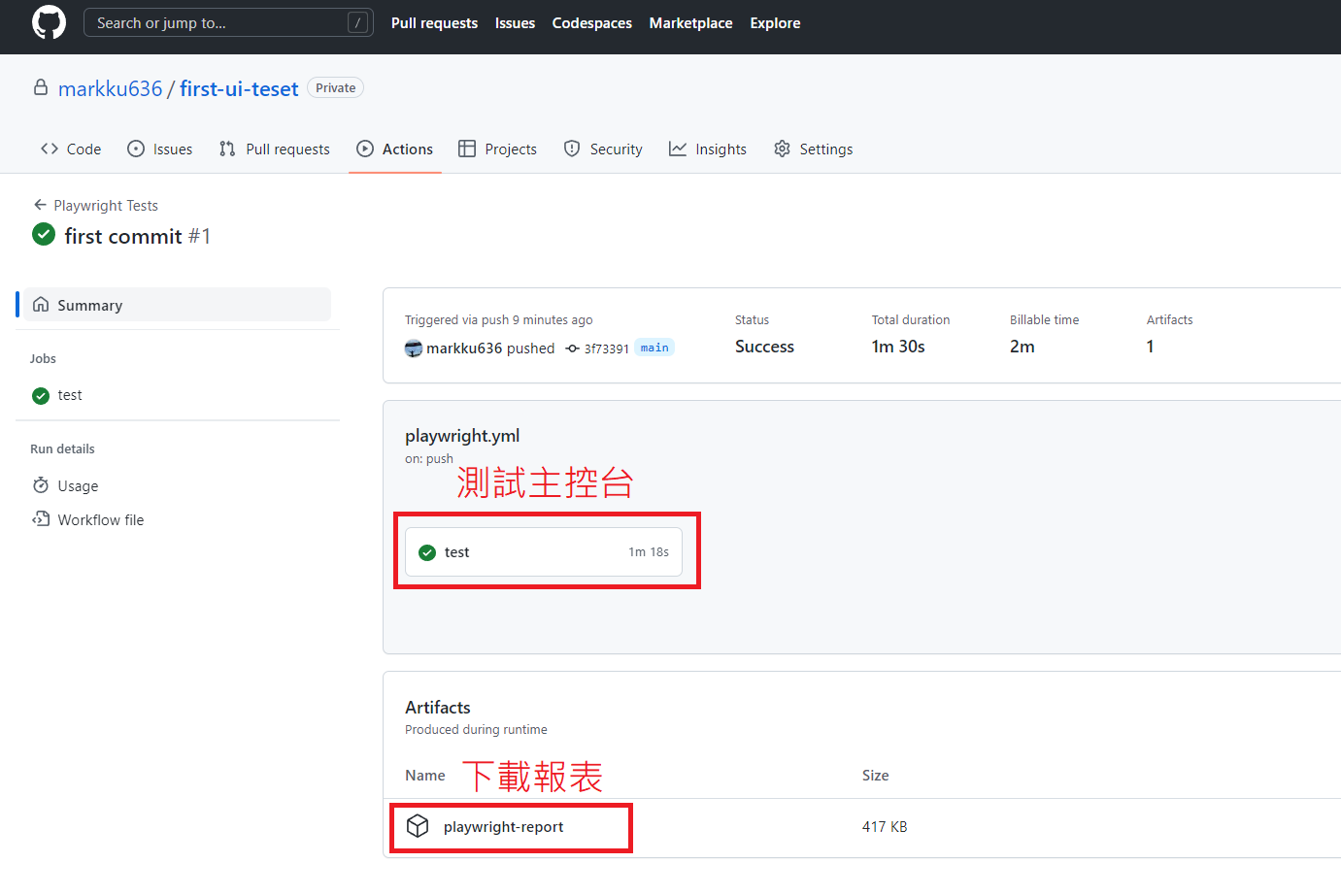Select Summary in the left sidebar
1341x896 pixels.
pyautogui.click(x=89, y=305)
